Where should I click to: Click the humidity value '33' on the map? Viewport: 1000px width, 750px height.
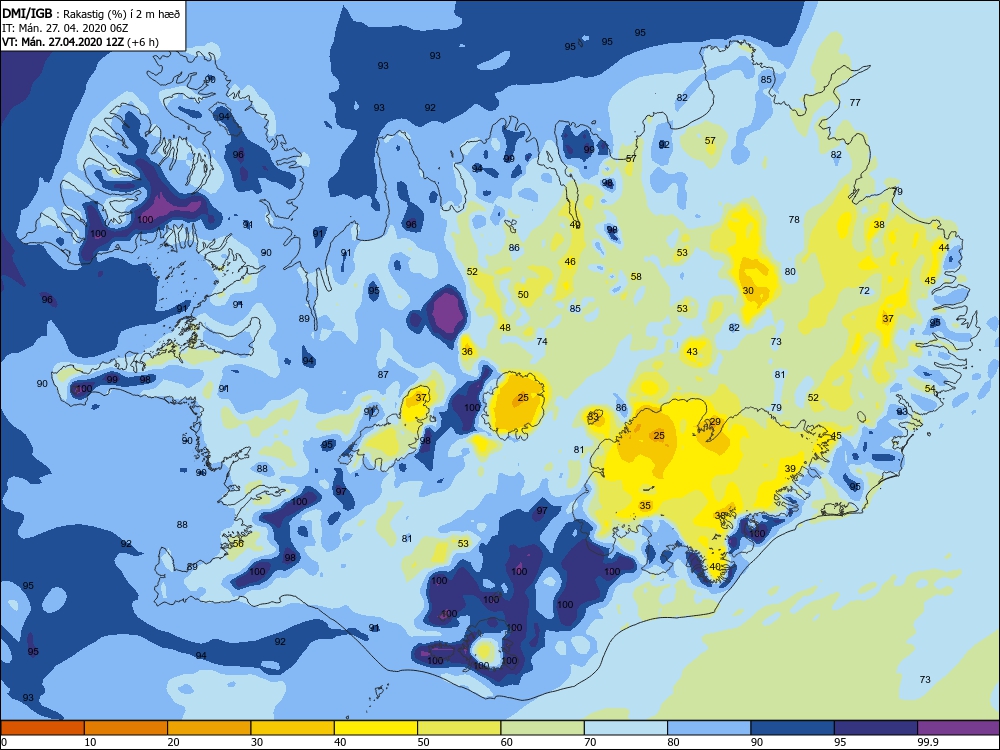(x=593, y=417)
